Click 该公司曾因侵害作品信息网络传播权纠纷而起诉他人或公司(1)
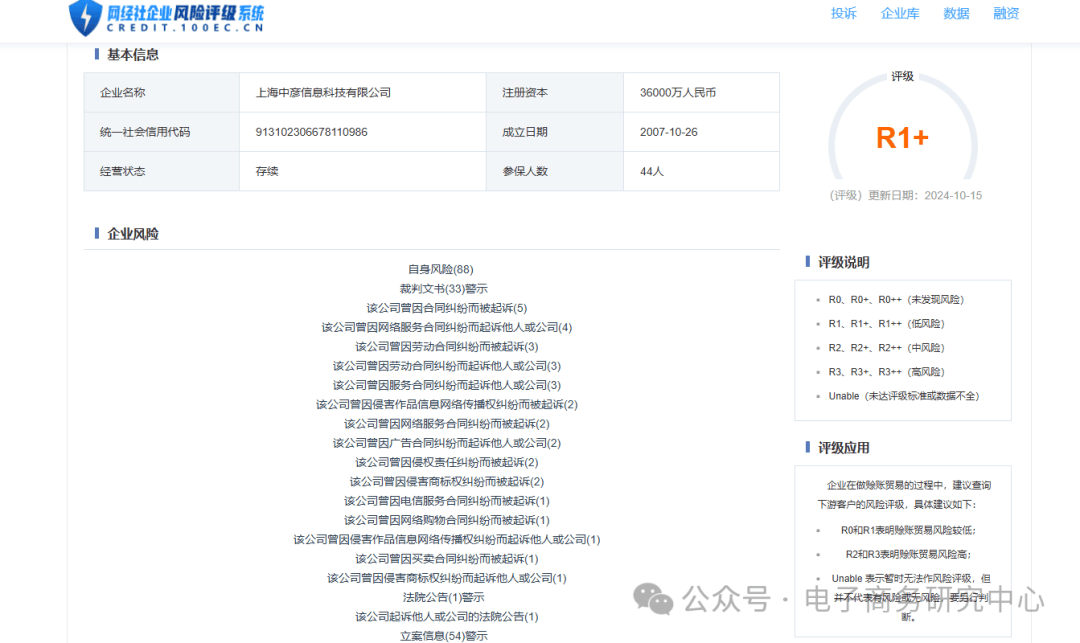Screen dimensions: 1080x643 coord(446,539)
